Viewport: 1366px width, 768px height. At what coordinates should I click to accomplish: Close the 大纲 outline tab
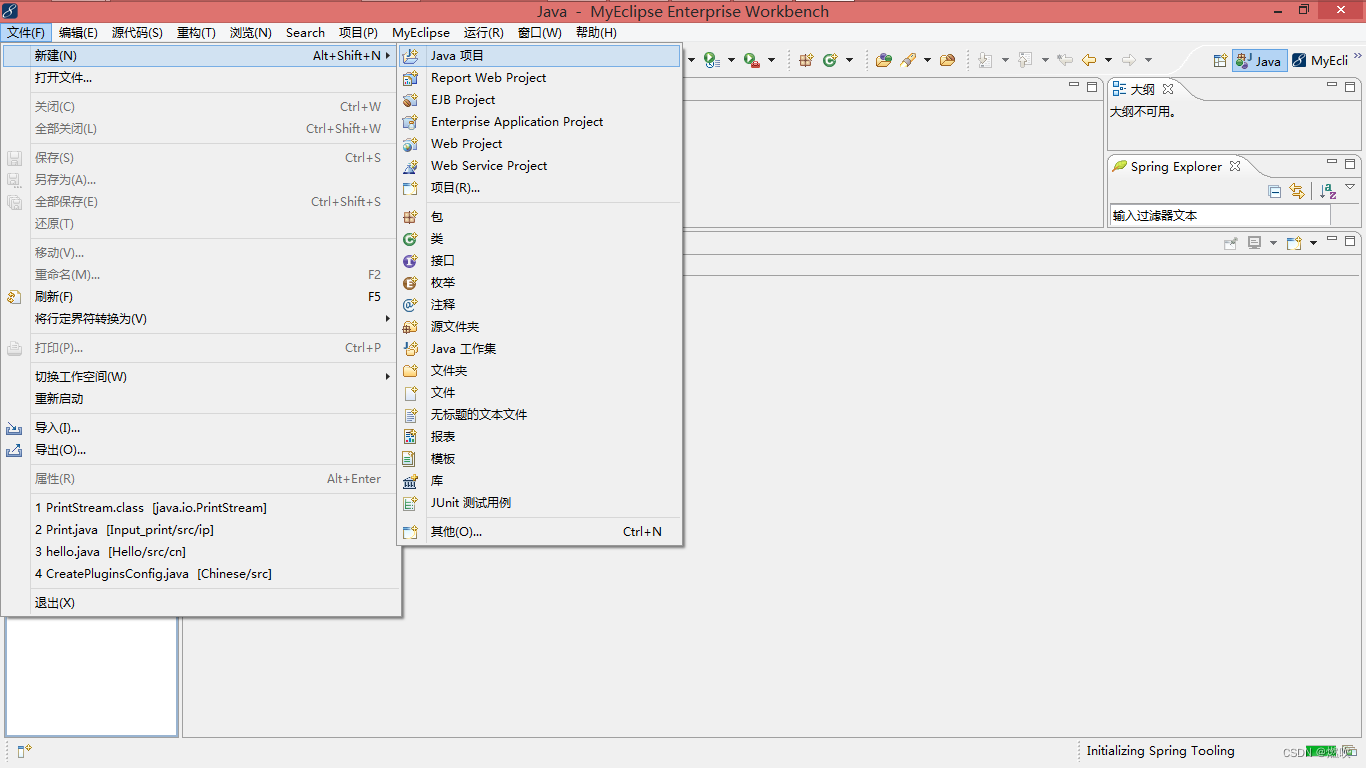point(1167,89)
